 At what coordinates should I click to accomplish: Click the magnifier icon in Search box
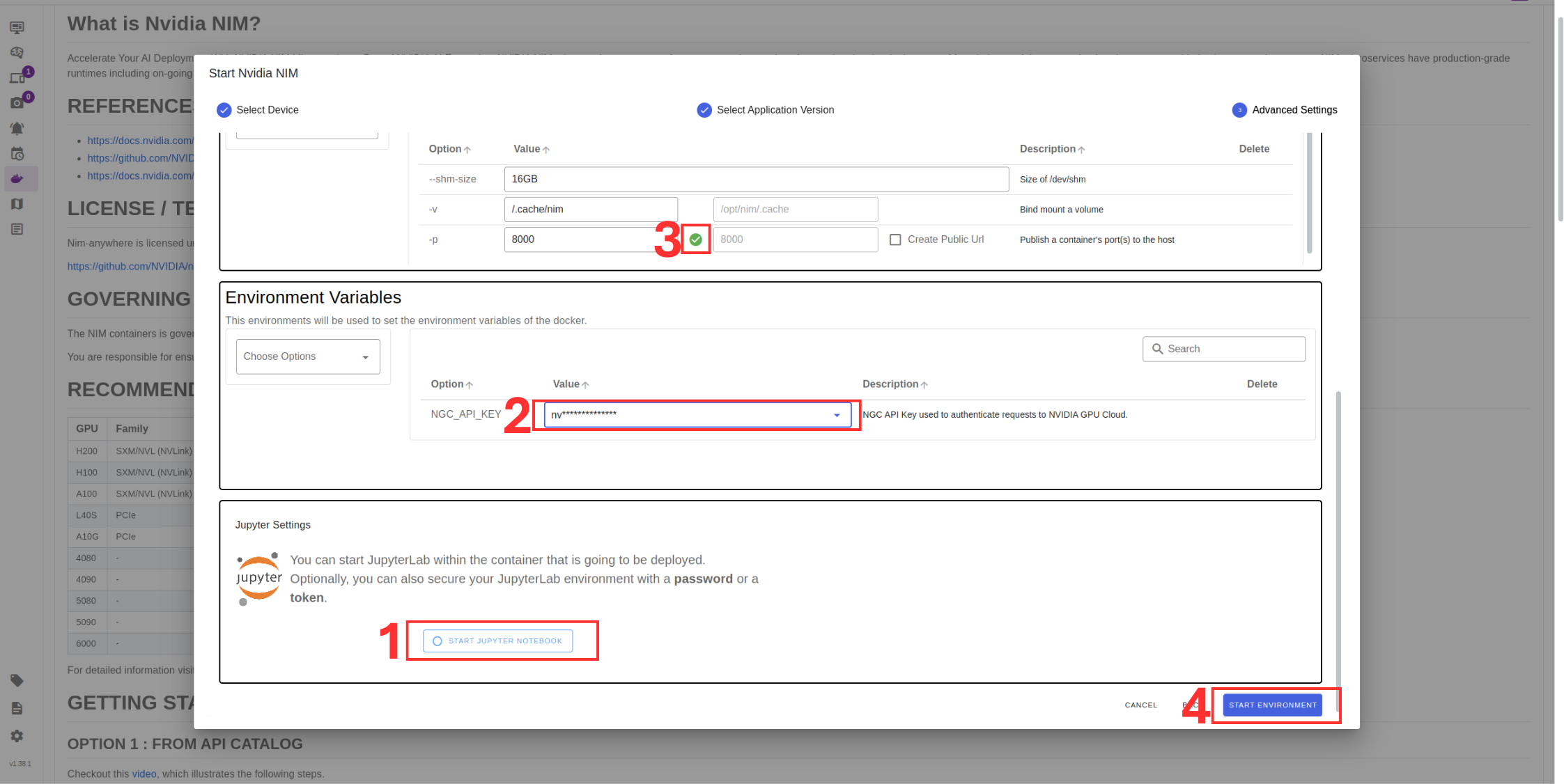point(1157,349)
